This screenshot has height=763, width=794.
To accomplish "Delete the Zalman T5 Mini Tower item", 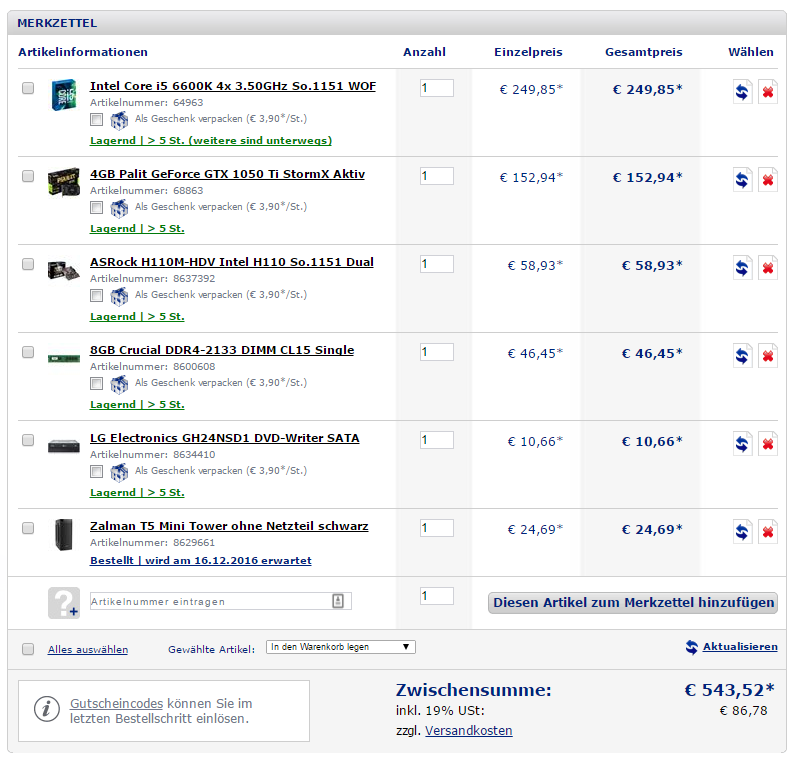I will pyautogui.click(x=768, y=532).
